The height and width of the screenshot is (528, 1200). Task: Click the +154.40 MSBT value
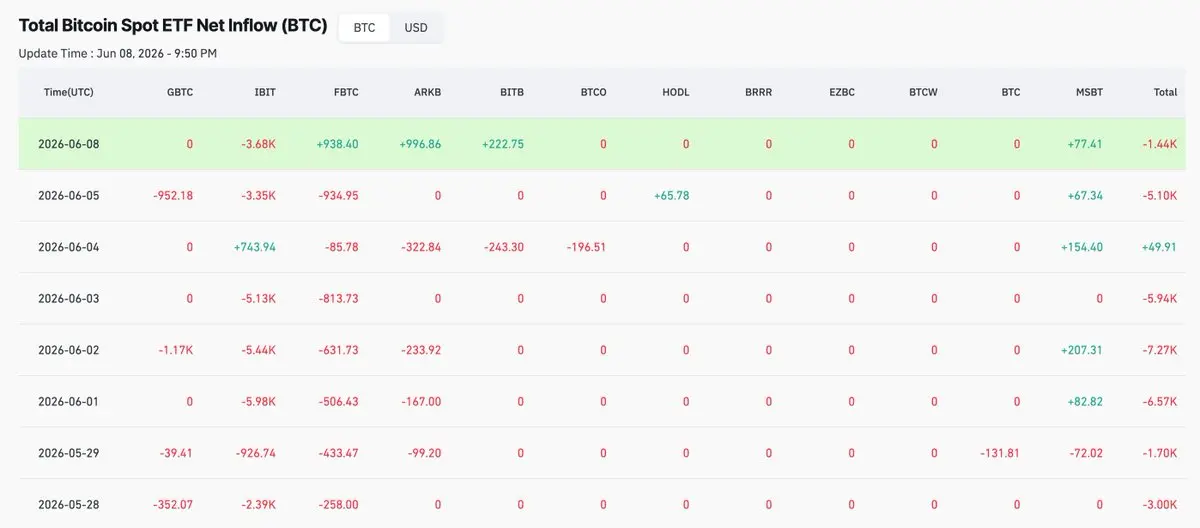click(1082, 247)
